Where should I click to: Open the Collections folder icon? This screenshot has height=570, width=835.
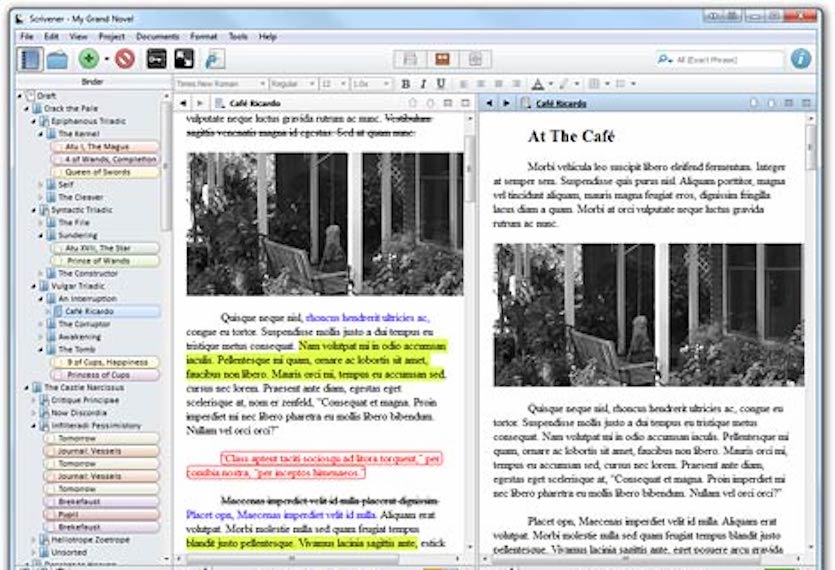coord(57,59)
